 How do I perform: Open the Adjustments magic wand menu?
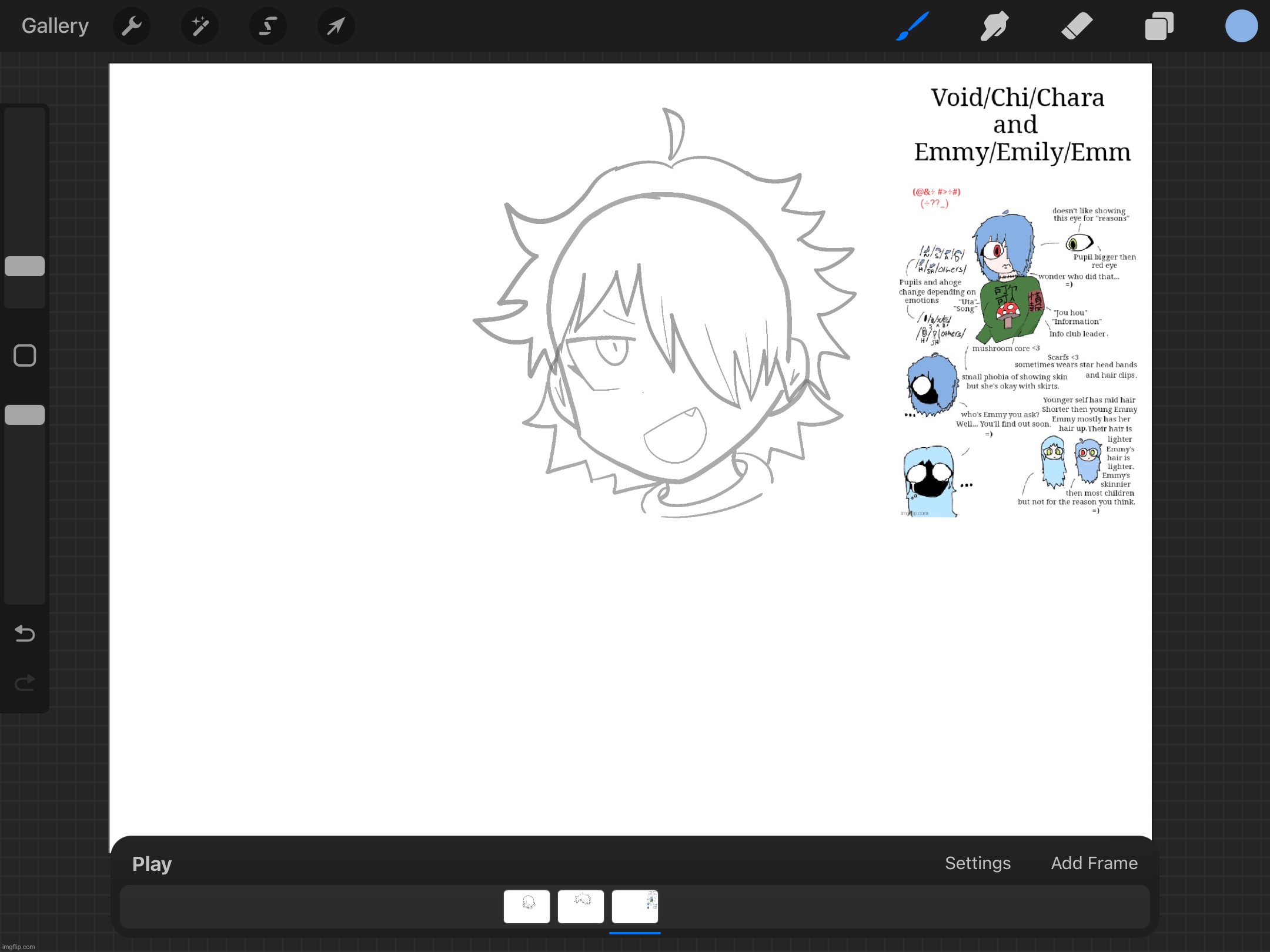(200, 26)
